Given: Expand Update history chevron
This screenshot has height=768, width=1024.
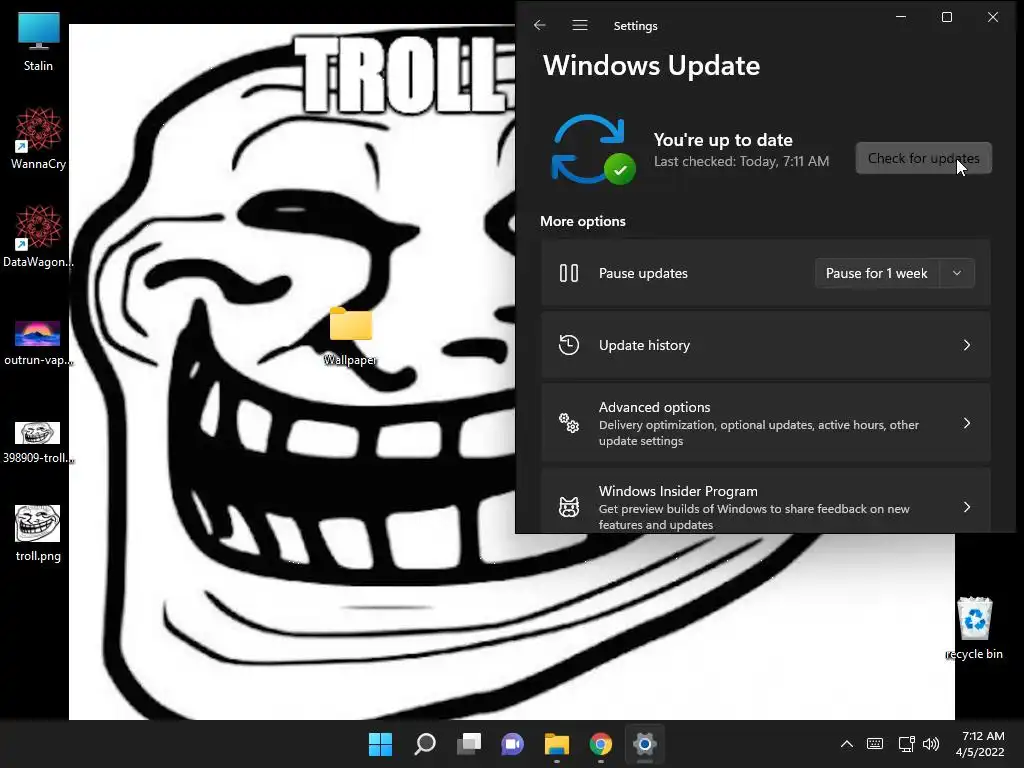Looking at the screenshot, I should click(x=967, y=345).
